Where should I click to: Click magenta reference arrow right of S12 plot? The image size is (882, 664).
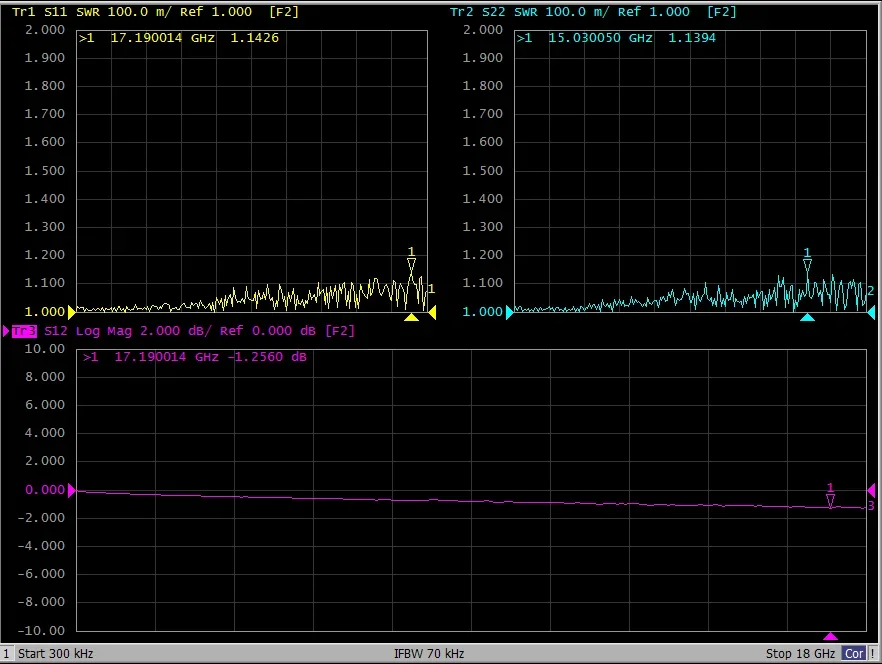click(x=871, y=490)
